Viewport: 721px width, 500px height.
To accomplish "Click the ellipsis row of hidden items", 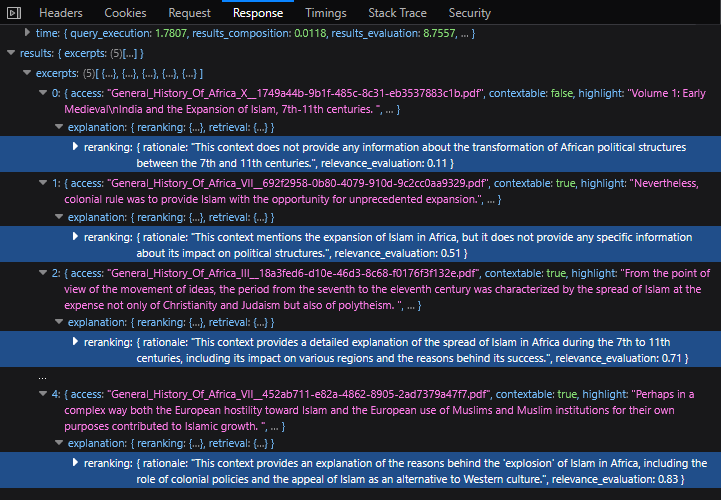I will [42, 377].
